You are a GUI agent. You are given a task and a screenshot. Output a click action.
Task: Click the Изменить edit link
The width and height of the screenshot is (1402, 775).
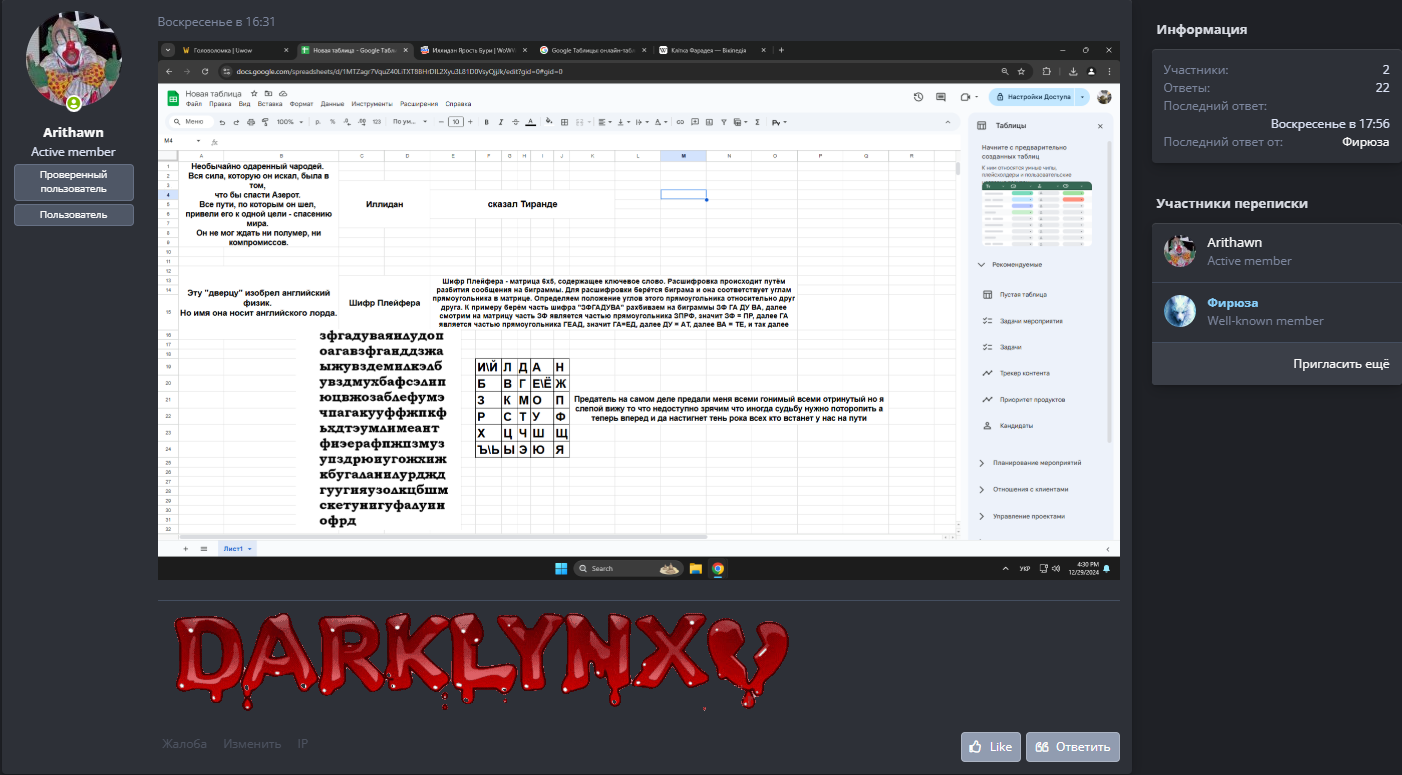[252, 744]
